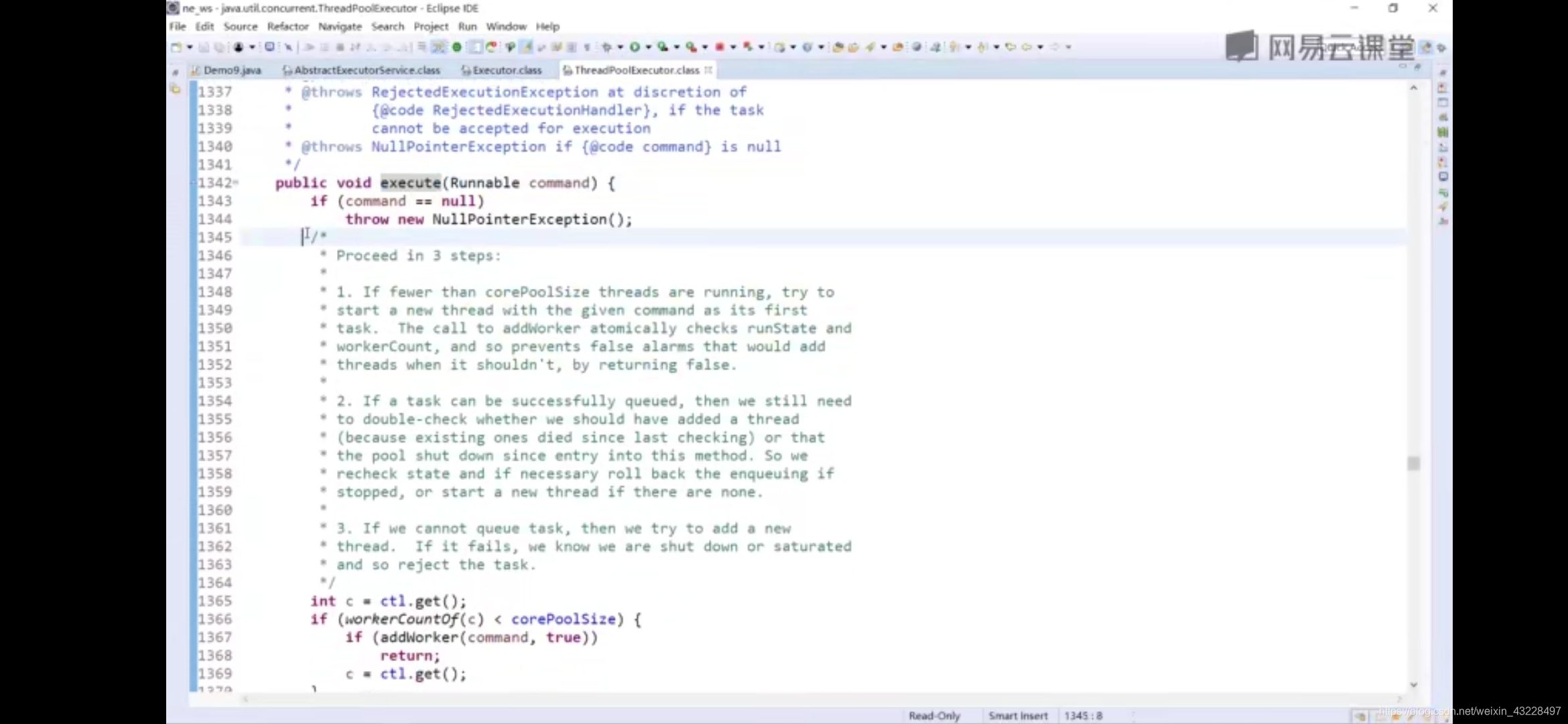Open the Help menu
1568x724 pixels.
pos(547,26)
